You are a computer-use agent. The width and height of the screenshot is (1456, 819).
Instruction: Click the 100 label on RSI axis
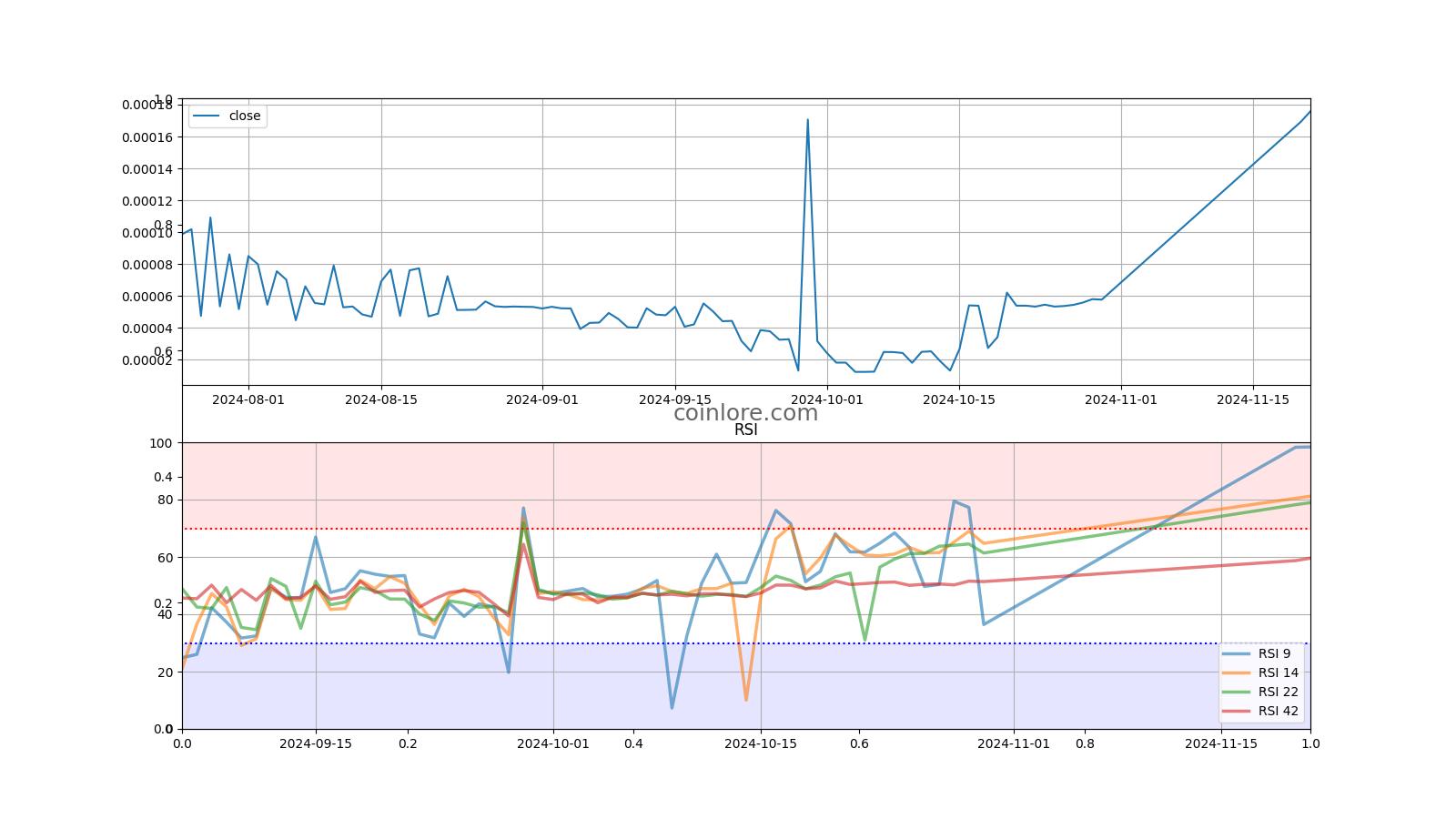coord(161,443)
